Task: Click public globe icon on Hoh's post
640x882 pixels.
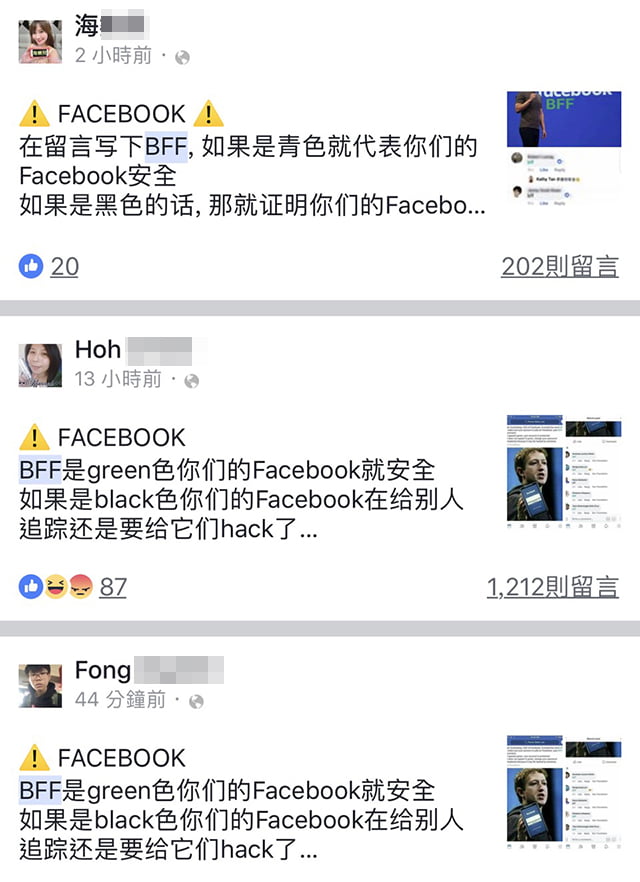Action: pos(192,381)
